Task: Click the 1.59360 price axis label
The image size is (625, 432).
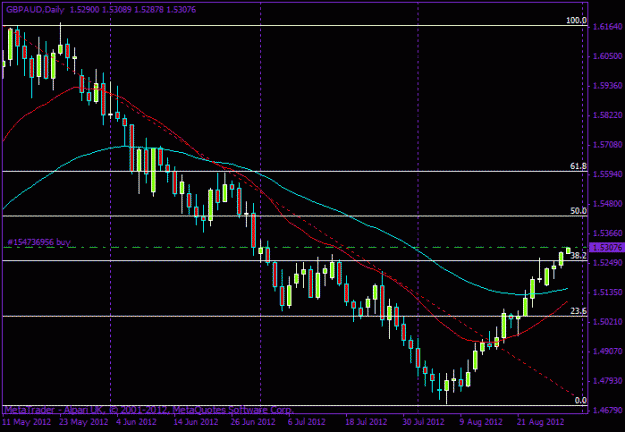Action: tap(607, 86)
